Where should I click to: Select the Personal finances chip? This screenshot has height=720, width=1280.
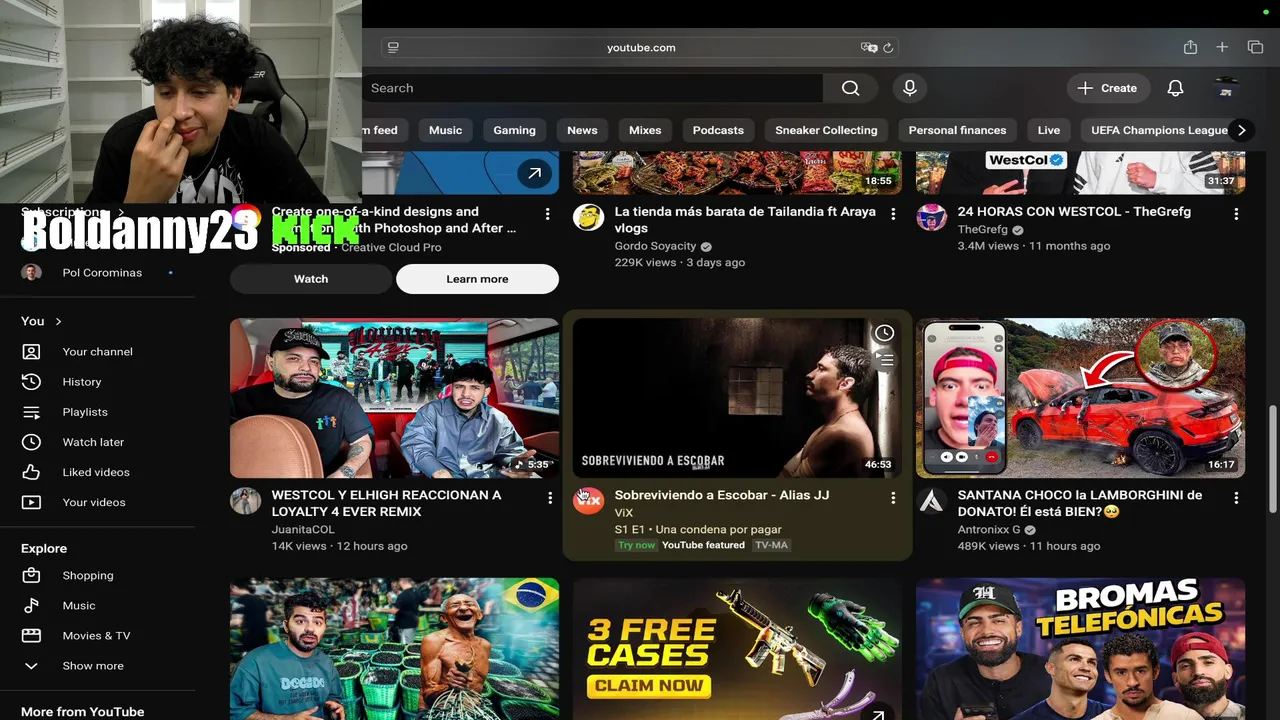point(957,130)
